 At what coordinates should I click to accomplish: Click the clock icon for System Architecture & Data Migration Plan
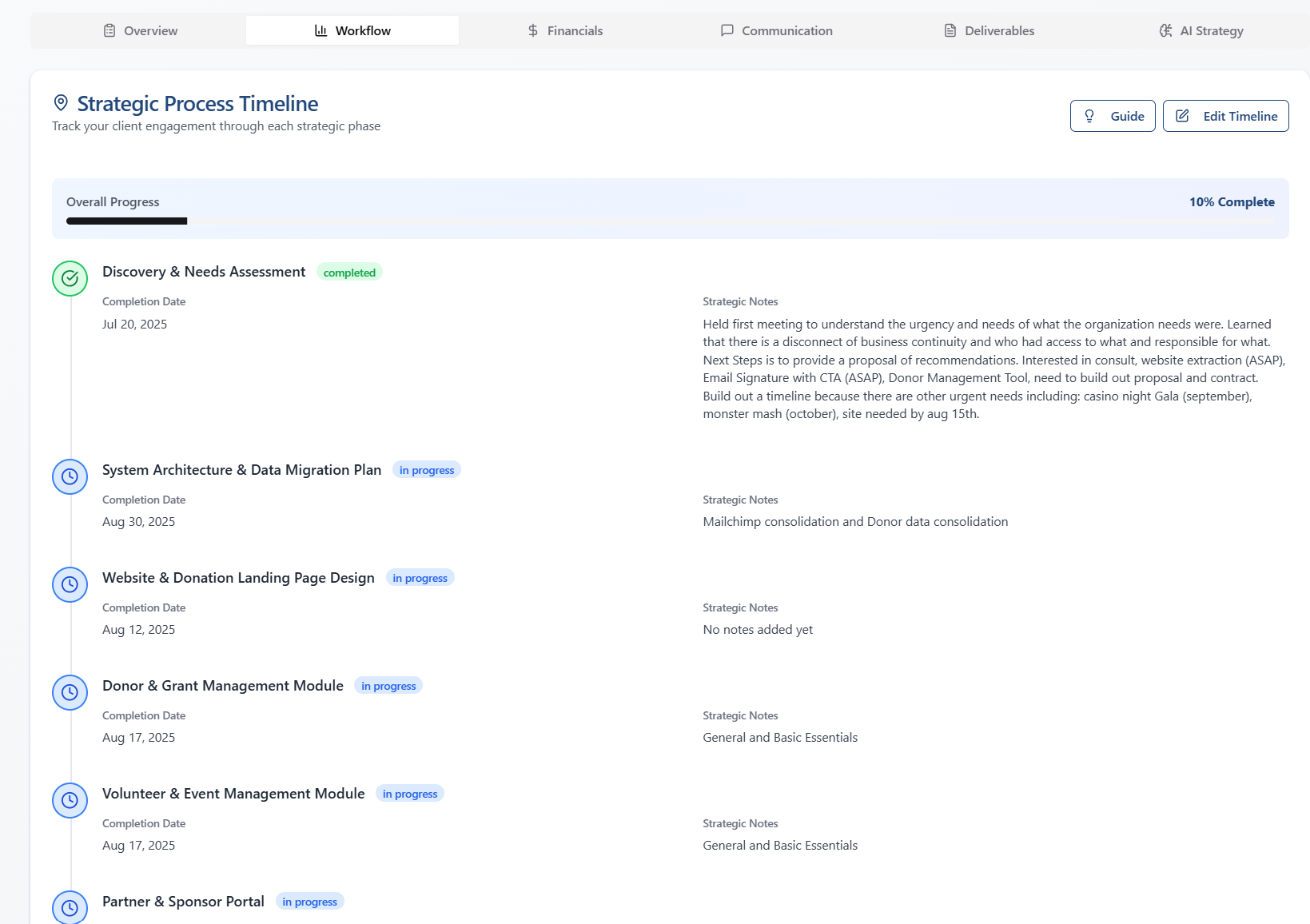coord(70,476)
